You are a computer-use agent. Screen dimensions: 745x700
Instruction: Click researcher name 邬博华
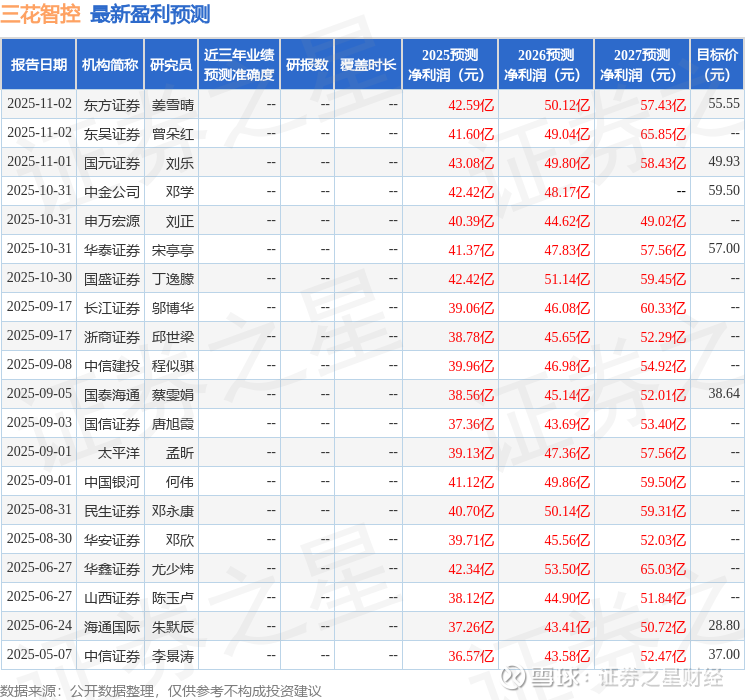click(x=173, y=308)
